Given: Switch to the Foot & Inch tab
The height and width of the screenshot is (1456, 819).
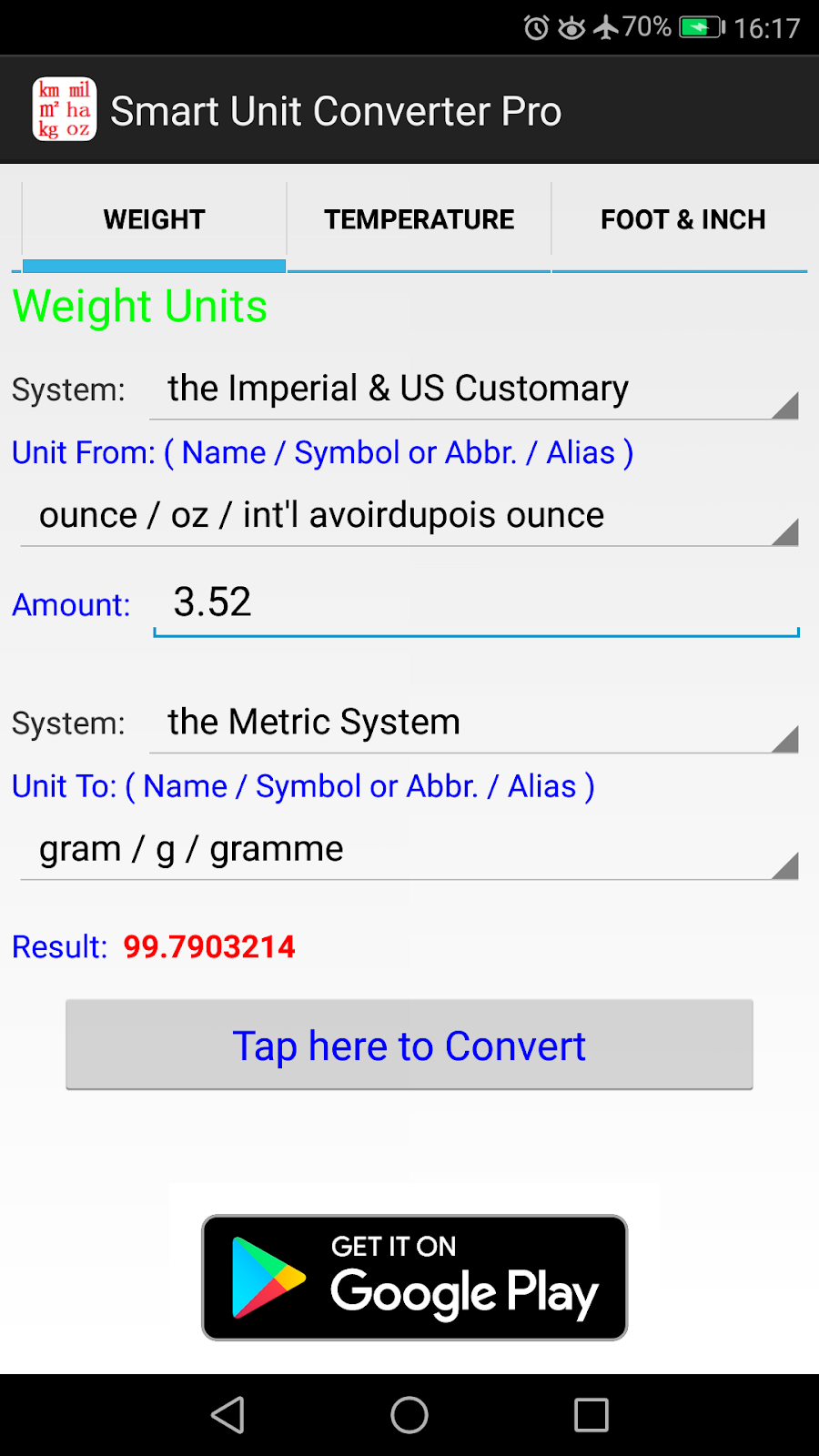Looking at the screenshot, I should pyautogui.click(x=682, y=219).
